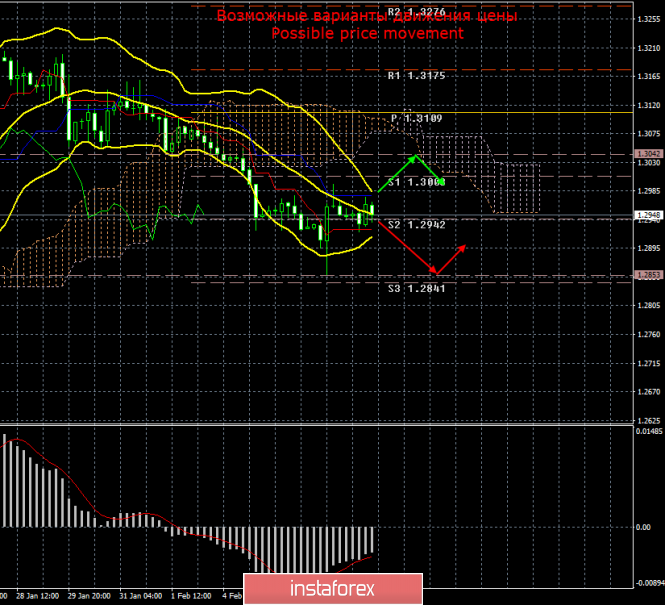Viewport: 665px width, 605px height.
Task: Click the S2 1.2942 support label
Action: click(x=416, y=225)
